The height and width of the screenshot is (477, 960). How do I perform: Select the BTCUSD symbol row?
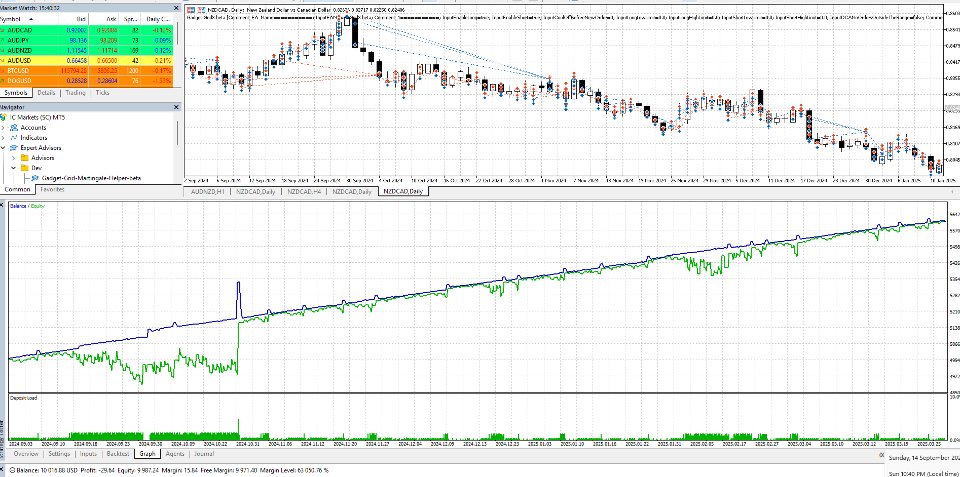point(87,71)
